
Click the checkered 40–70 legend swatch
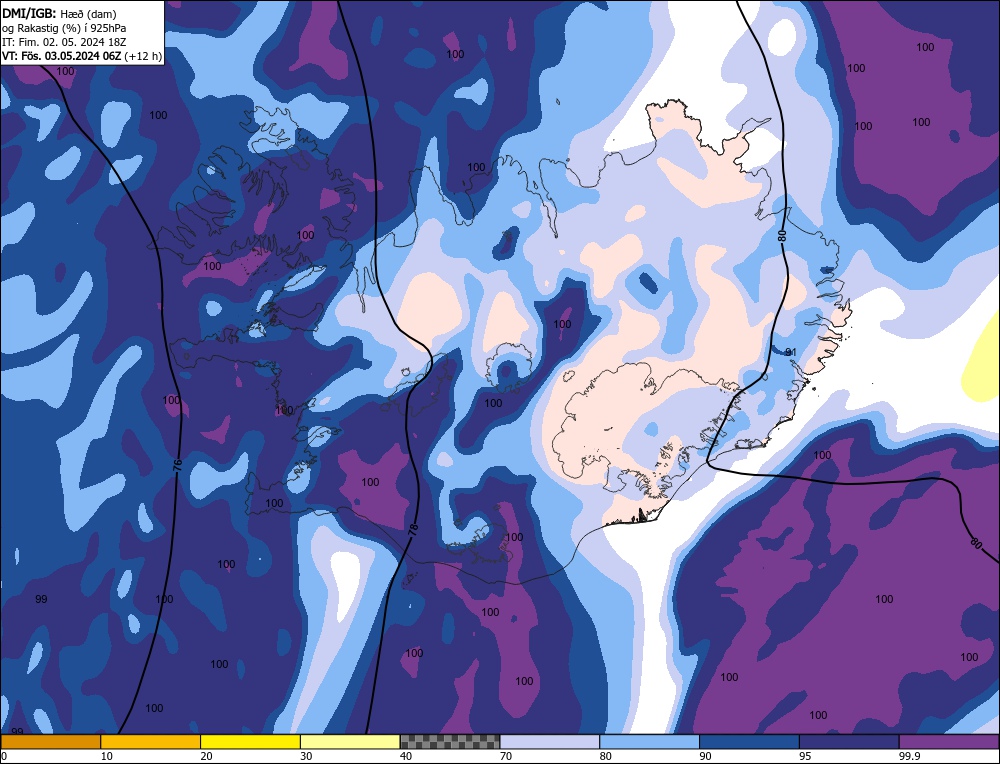(450, 742)
